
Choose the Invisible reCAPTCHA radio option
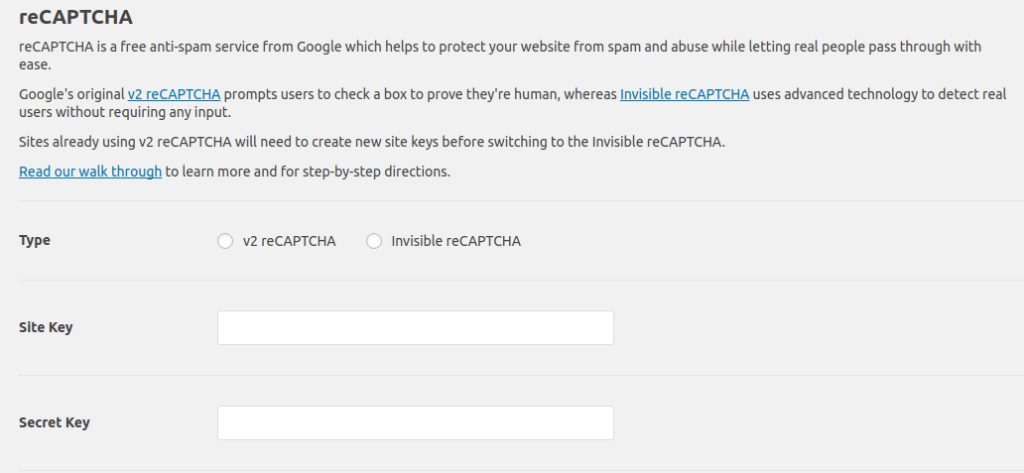[x=374, y=241]
